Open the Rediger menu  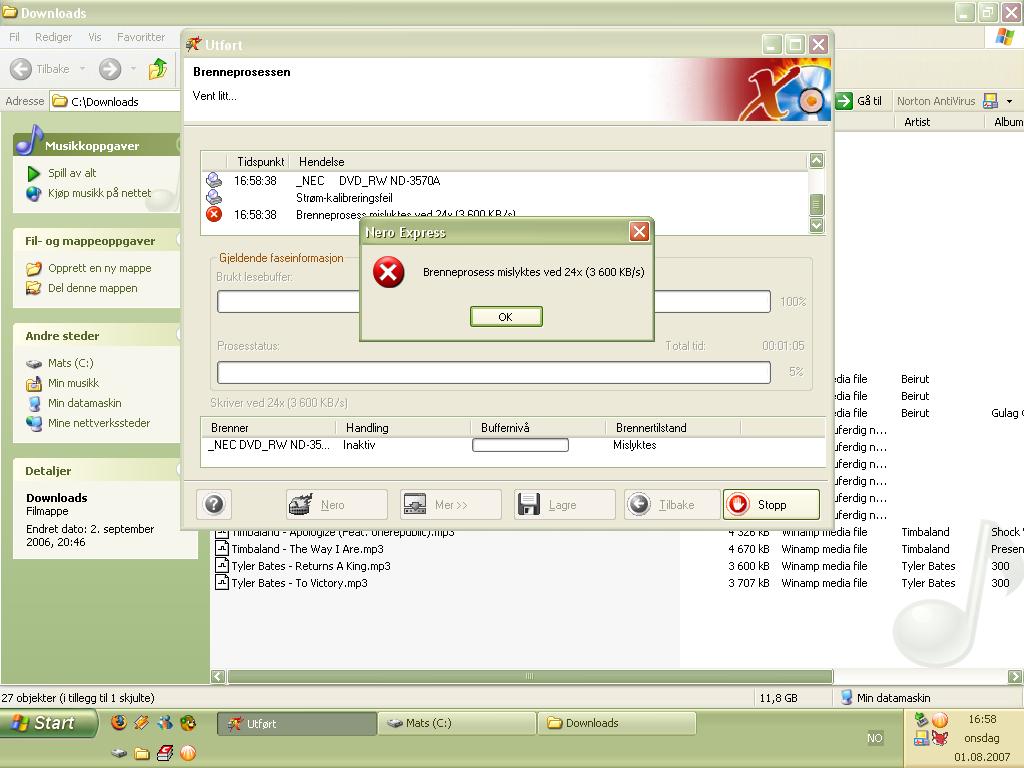(54, 37)
